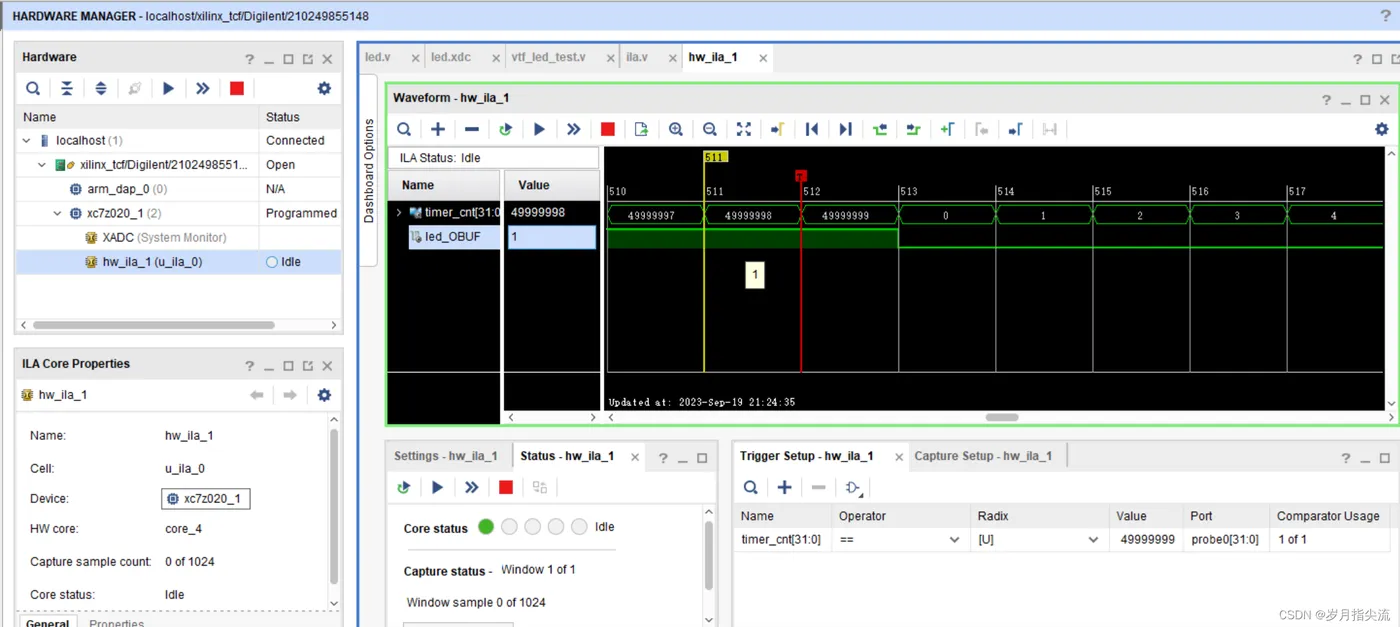
Task: Open ILA Core Properties settings gear
Action: [x=324, y=395]
